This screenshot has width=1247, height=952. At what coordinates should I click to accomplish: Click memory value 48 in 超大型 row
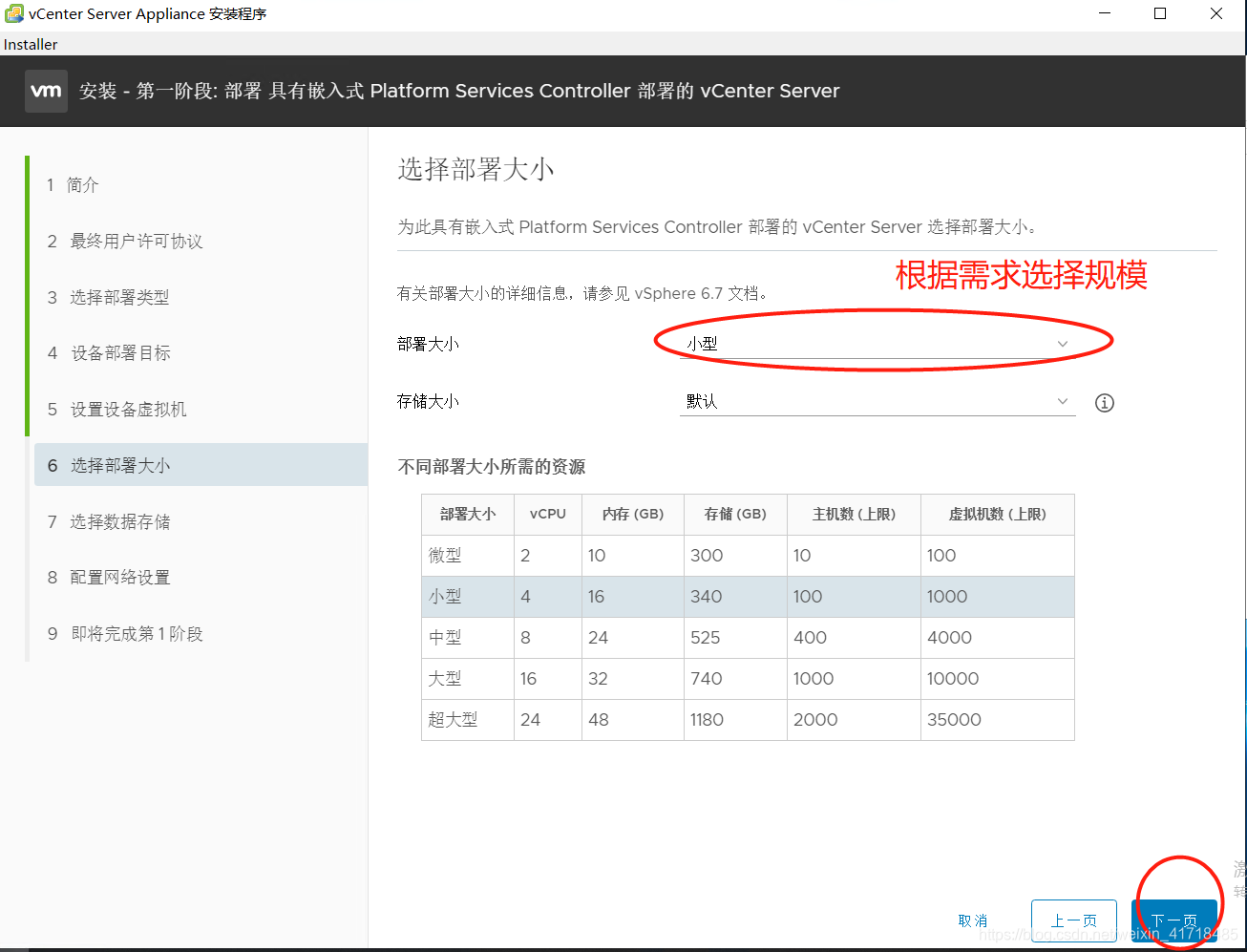(x=599, y=720)
